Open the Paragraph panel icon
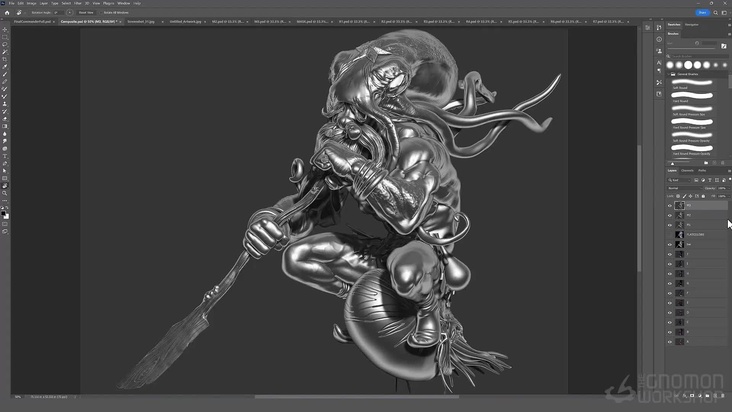 coord(659,70)
